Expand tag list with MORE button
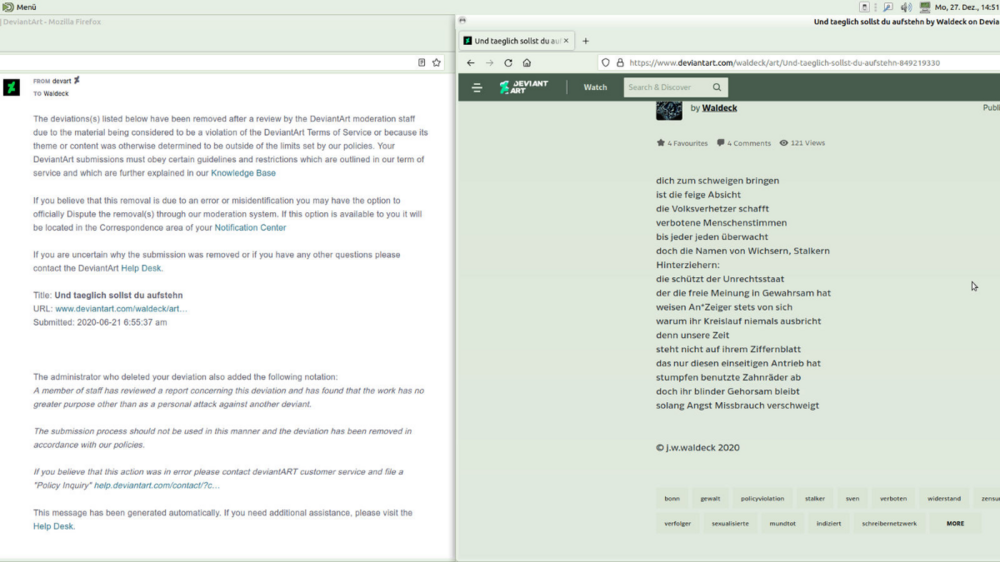 click(955, 523)
